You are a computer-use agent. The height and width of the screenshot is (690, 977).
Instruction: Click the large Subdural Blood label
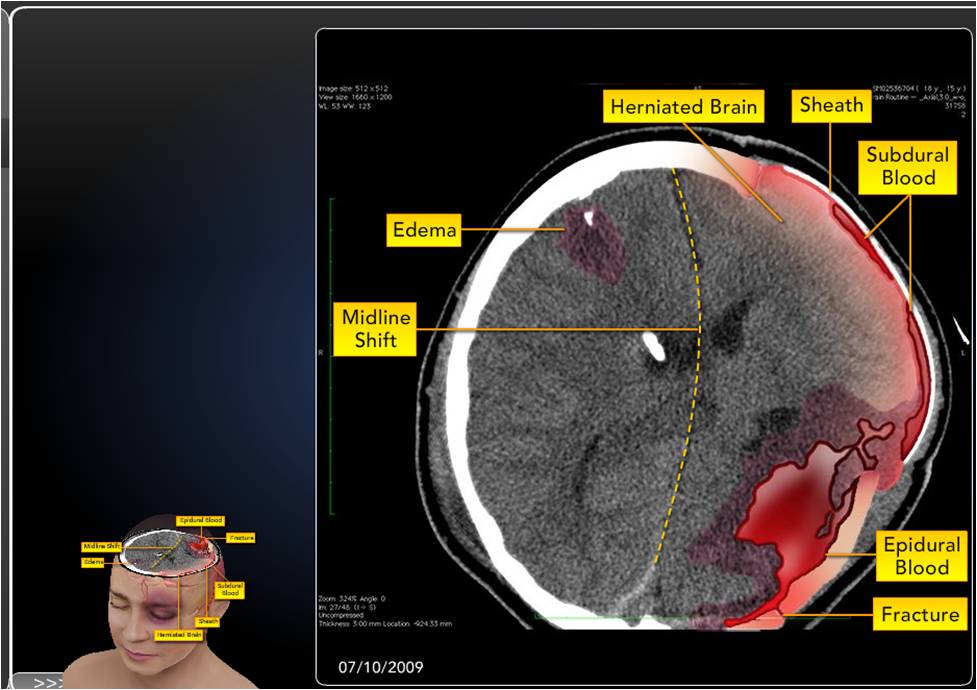click(901, 167)
